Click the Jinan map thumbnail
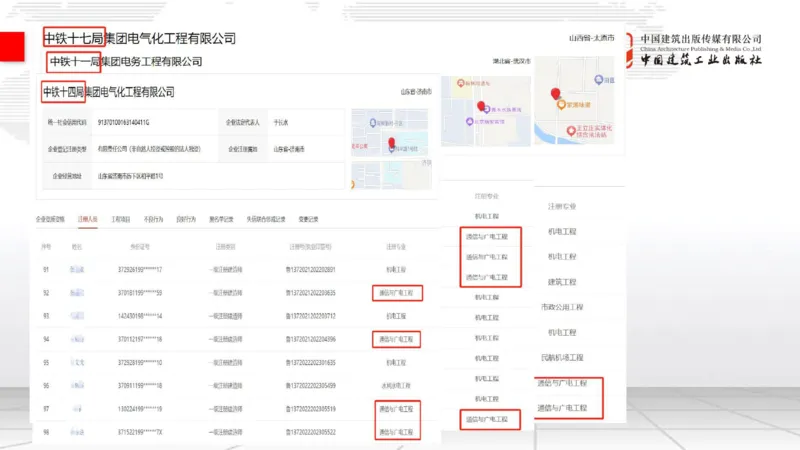This screenshot has width=800, height=450. 391,148
